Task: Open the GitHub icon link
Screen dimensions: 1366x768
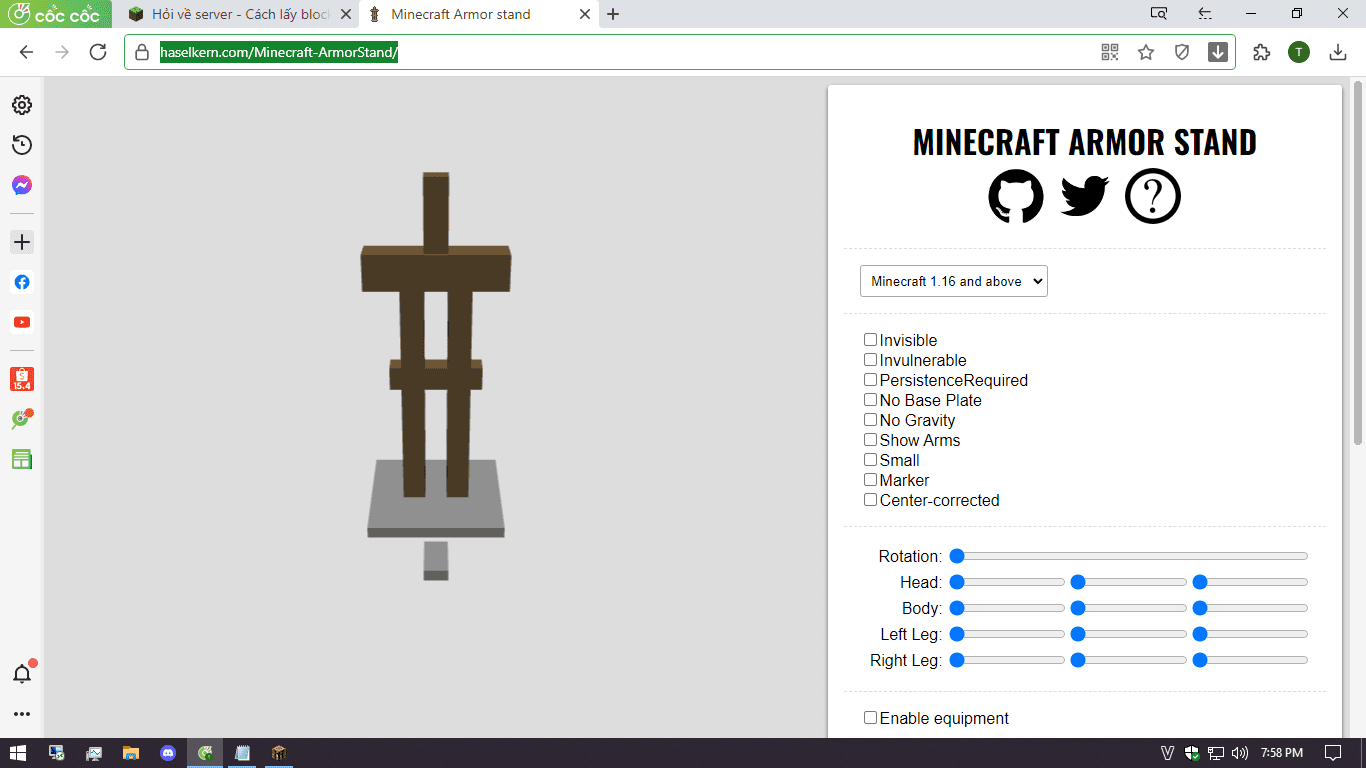Action: (x=1015, y=196)
